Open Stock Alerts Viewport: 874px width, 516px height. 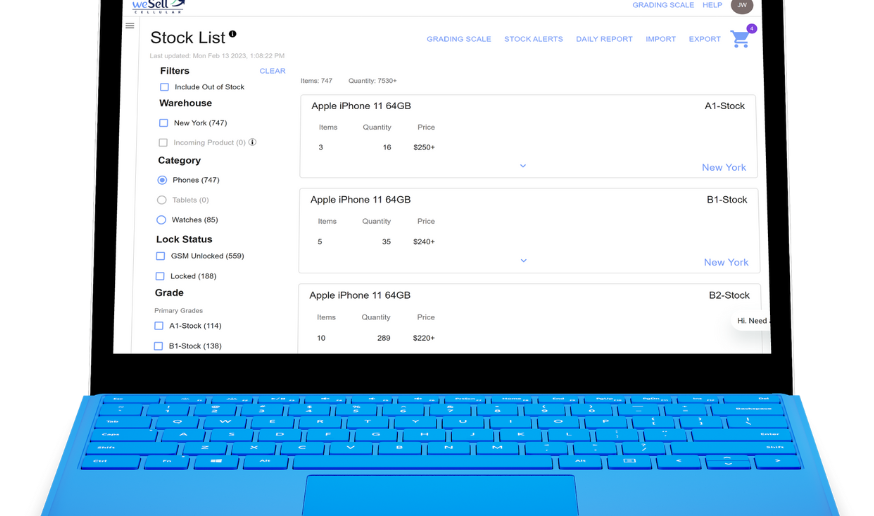point(533,39)
